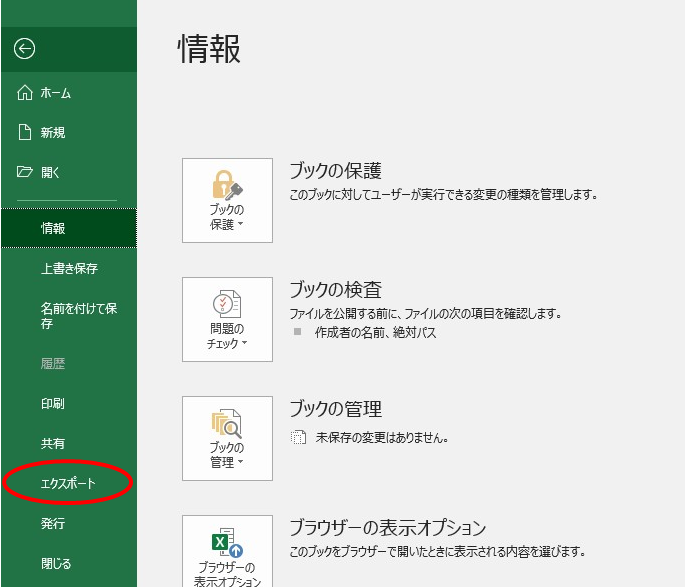The width and height of the screenshot is (685, 587).
Task: Expand the ブックの保護 dropdown button
Action: pos(227,200)
